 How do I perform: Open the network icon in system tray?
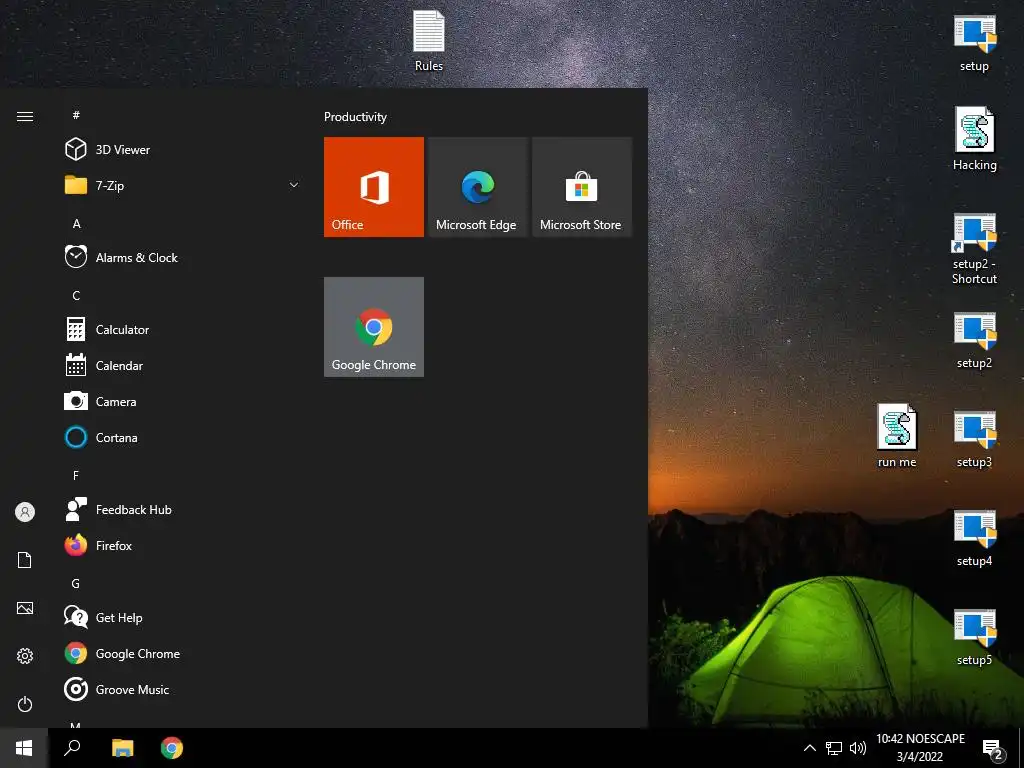pos(834,748)
